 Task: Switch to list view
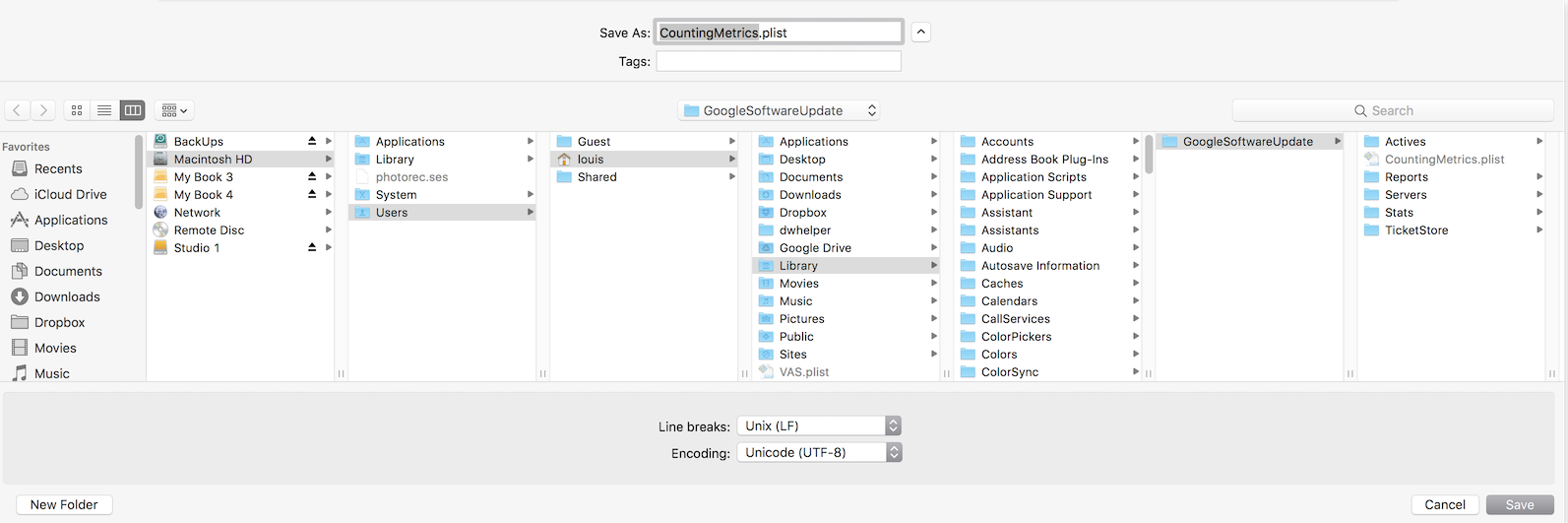click(104, 110)
